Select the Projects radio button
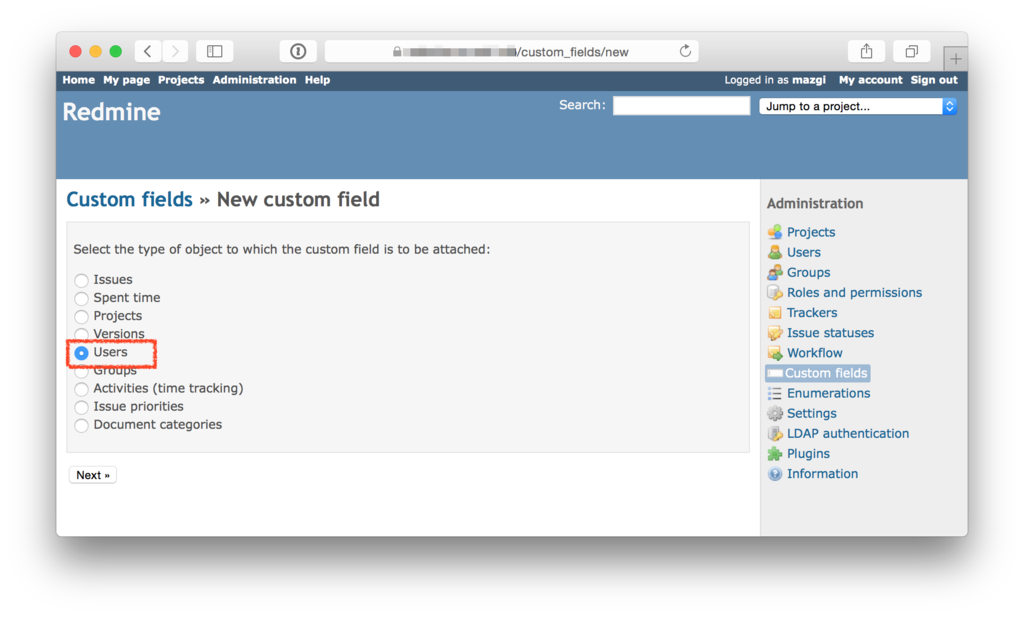Viewport: 1024px width, 617px height. (81, 317)
